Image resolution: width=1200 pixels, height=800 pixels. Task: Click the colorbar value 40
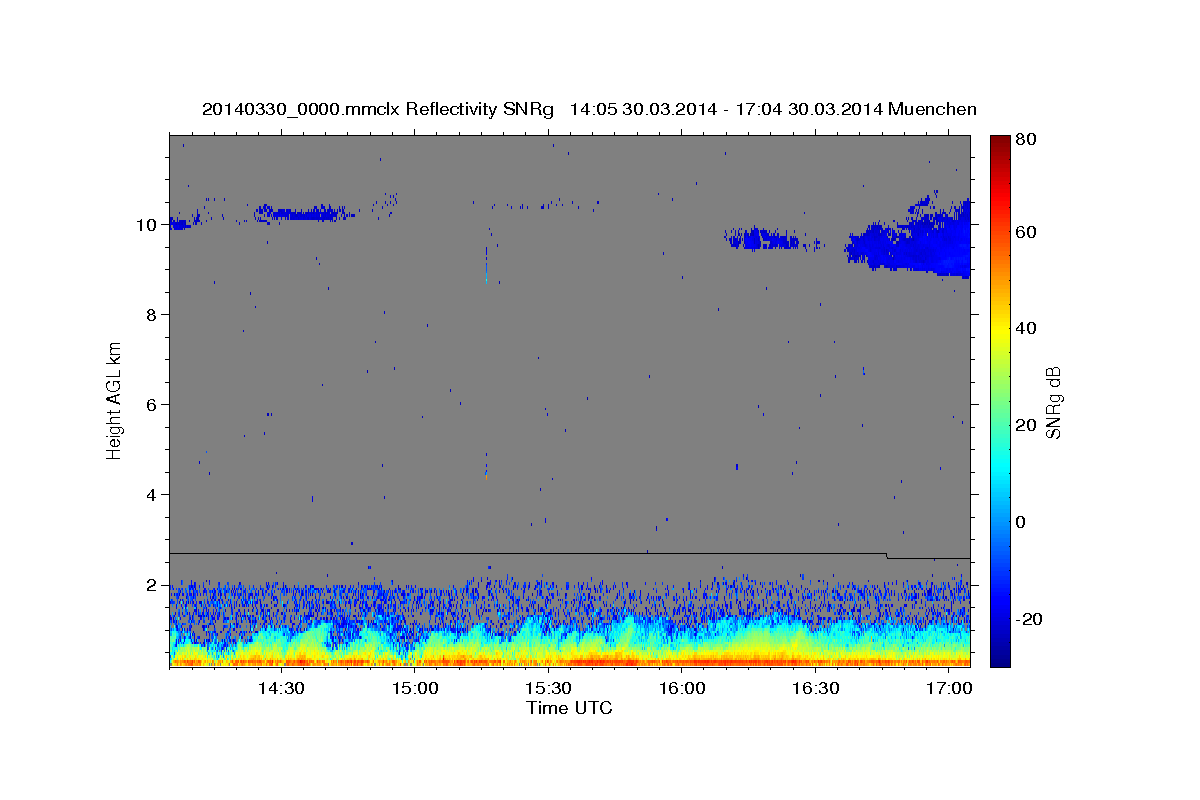point(1028,328)
